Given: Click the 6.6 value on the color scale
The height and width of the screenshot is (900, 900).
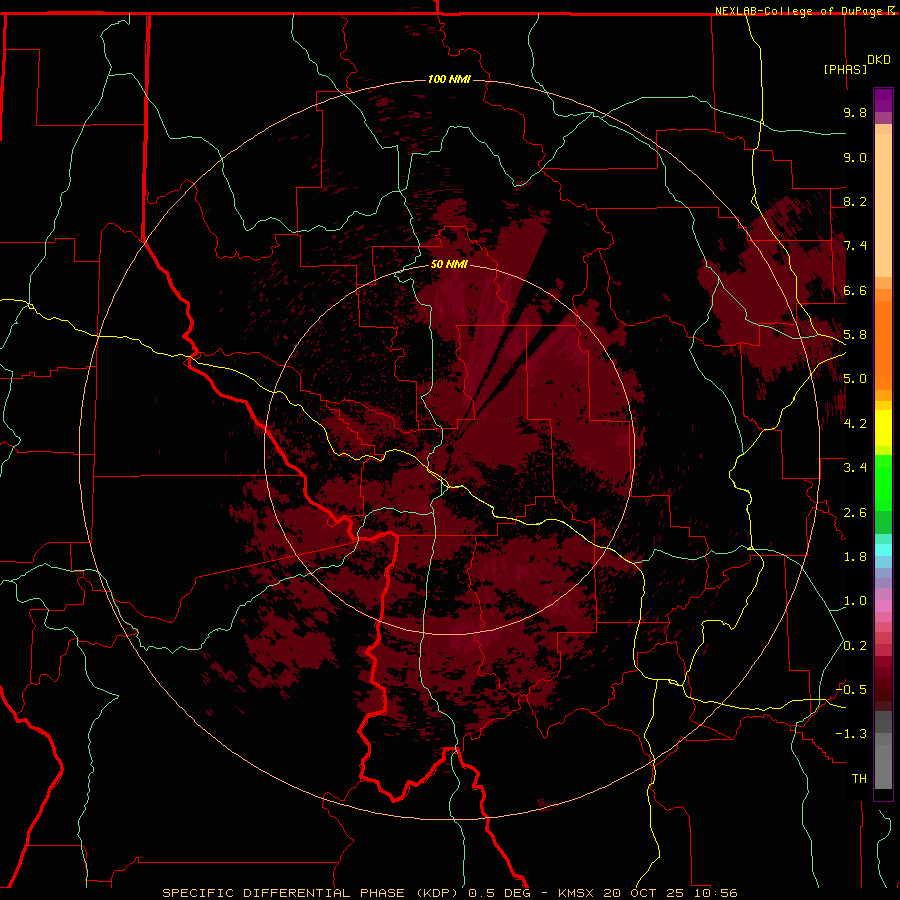Looking at the screenshot, I should coord(855,290).
